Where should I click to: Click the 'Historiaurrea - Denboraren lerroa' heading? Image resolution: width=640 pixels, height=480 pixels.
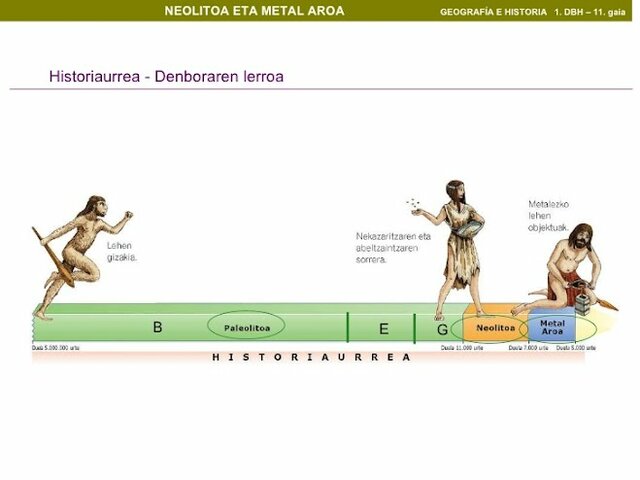[166, 76]
